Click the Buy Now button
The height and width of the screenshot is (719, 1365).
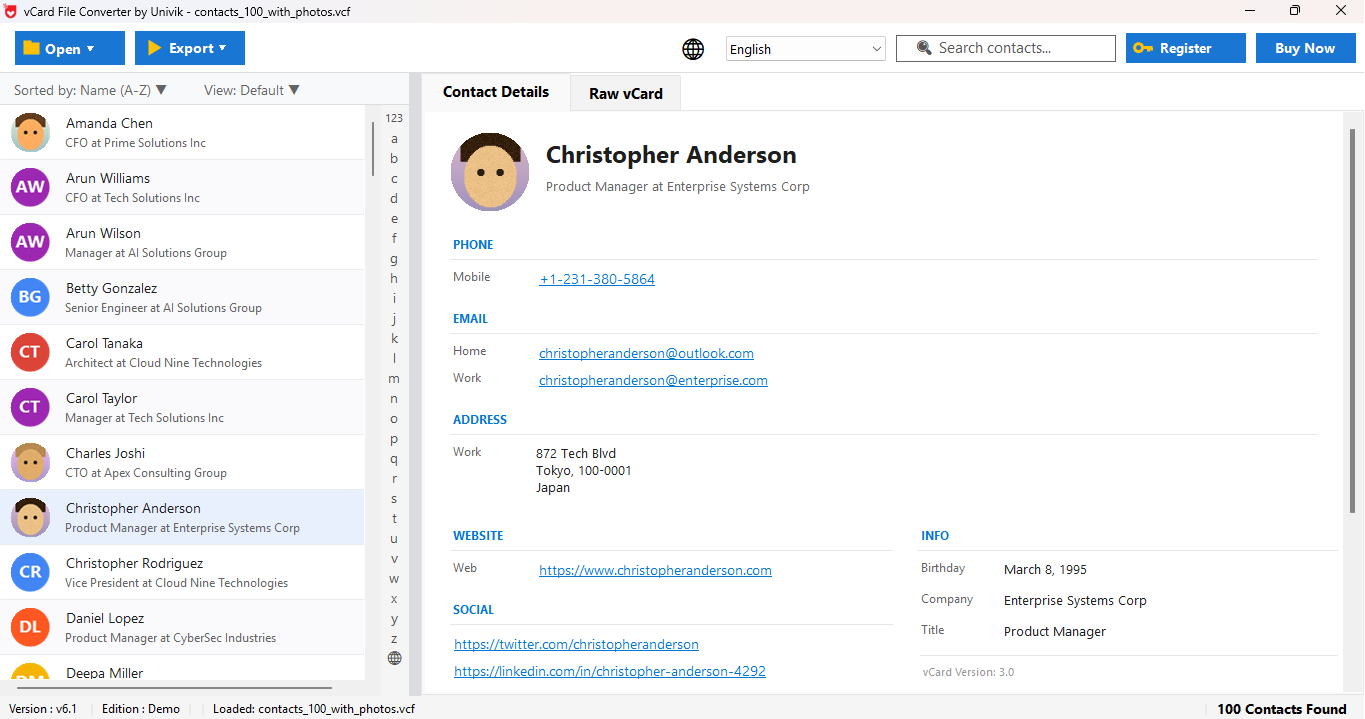tap(1304, 48)
